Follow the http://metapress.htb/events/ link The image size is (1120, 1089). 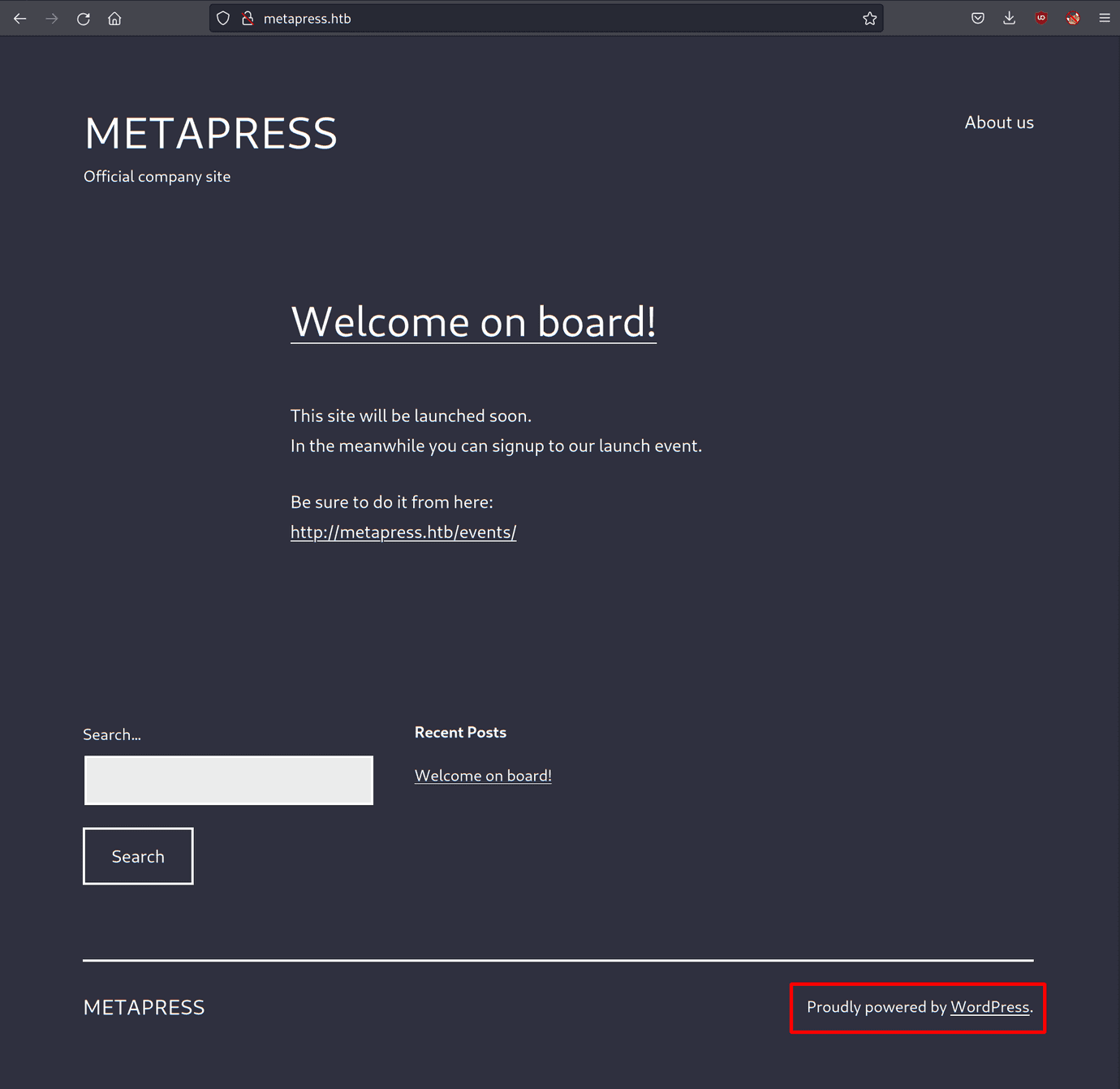coord(403,532)
